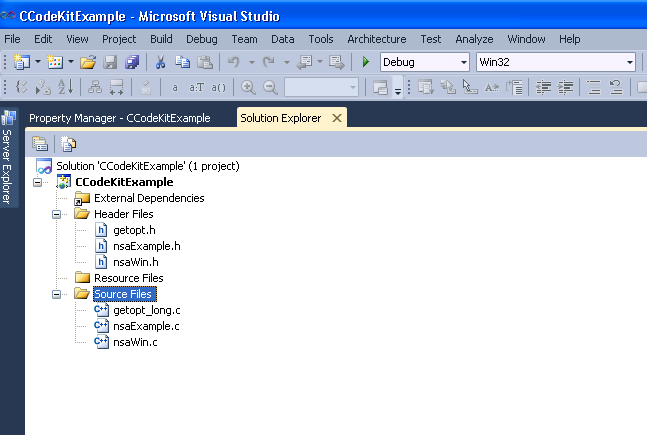Screen dimensions: 647x435
Task: Click the New Project toolbar icon
Action: click(x=21, y=62)
